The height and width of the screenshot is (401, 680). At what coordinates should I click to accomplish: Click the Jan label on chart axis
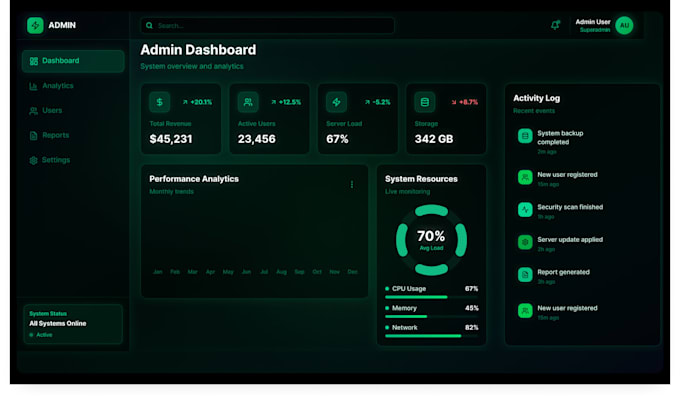coord(158,272)
